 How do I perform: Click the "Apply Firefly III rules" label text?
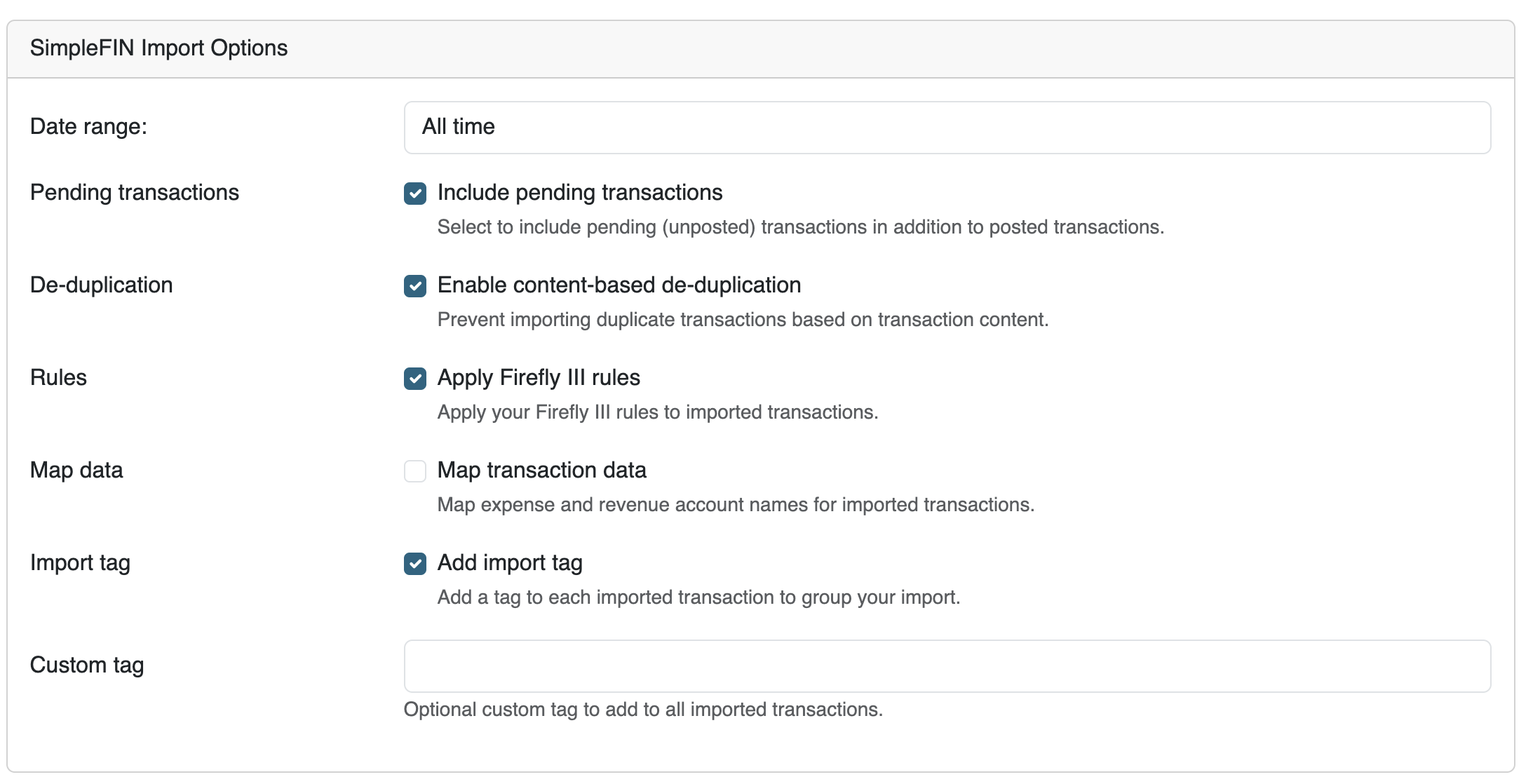pyautogui.click(x=539, y=378)
